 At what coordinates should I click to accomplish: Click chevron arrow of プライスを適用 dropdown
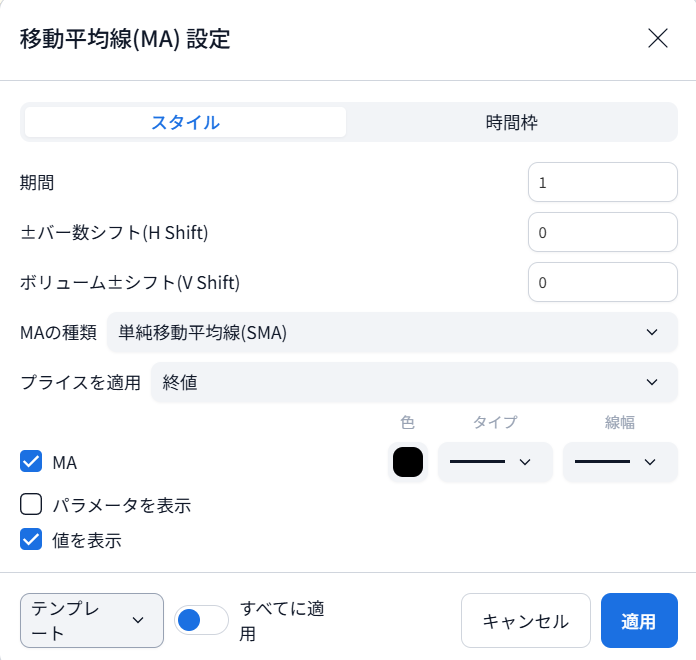pyautogui.click(x=652, y=382)
